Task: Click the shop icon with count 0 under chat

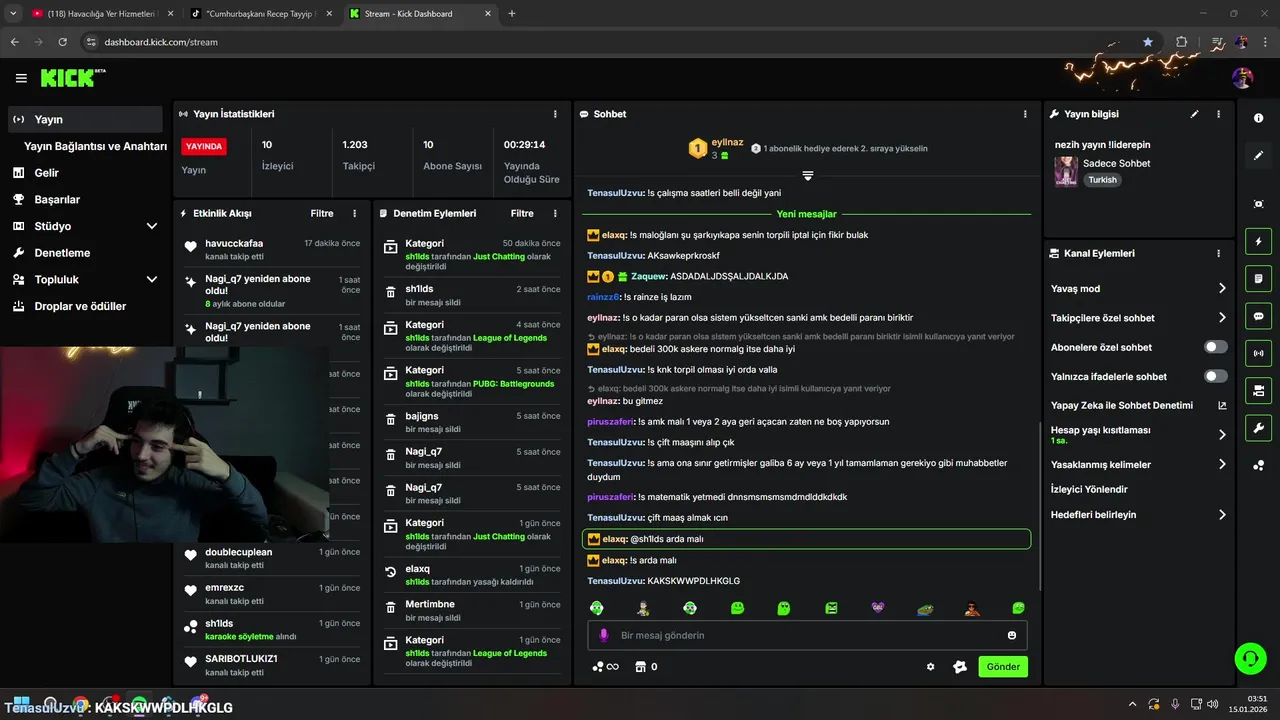Action: click(x=645, y=667)
